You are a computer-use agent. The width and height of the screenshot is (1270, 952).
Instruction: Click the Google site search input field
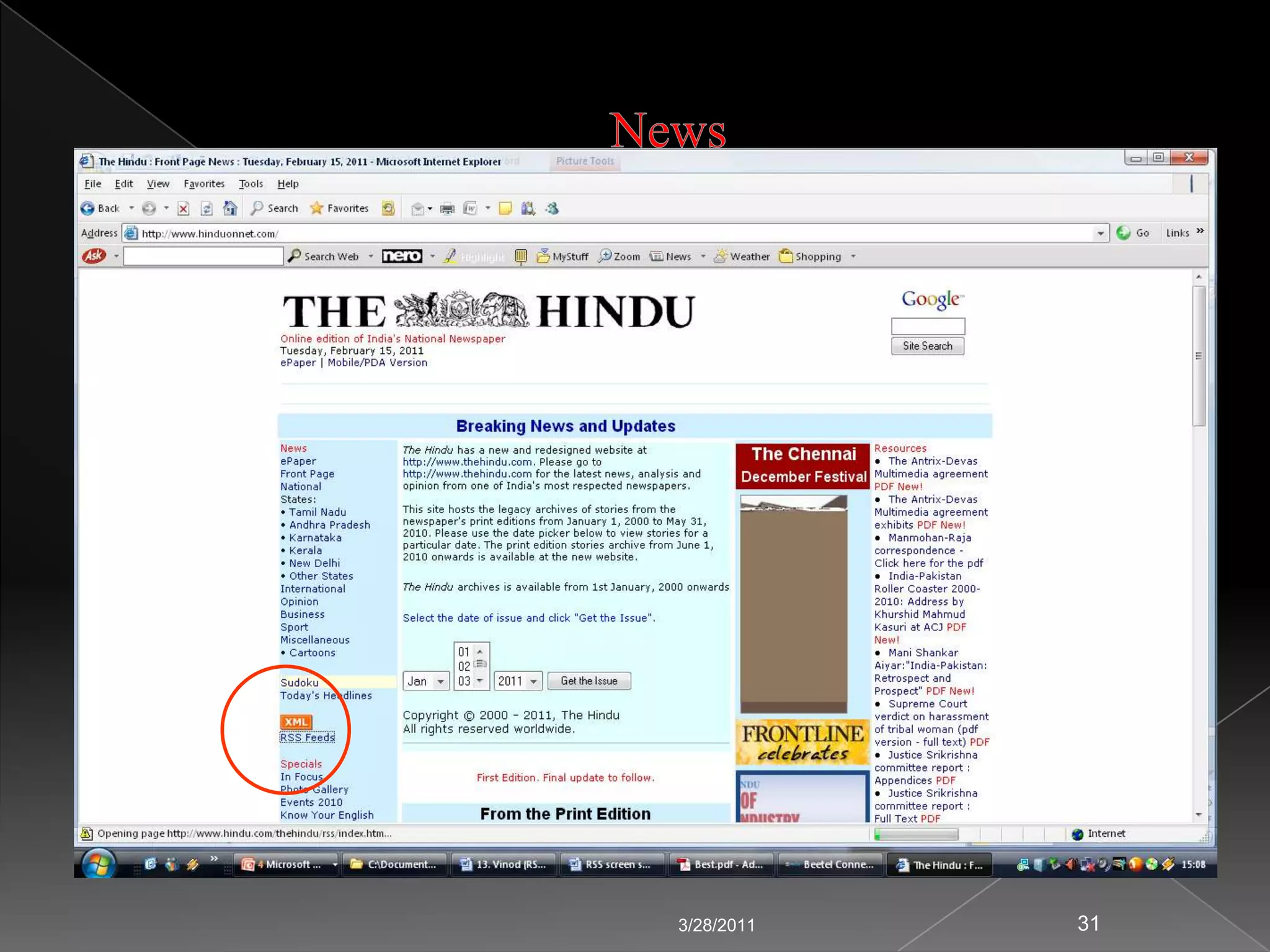(928, 326)
